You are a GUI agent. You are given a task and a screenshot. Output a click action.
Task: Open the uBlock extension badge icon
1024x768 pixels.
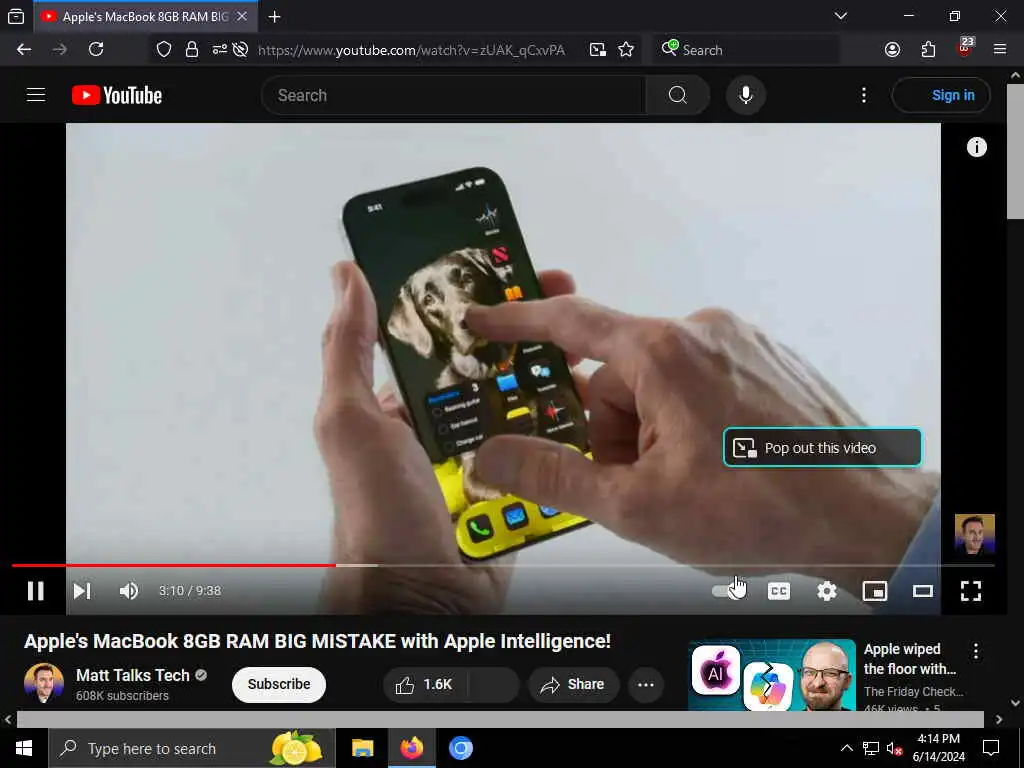[965, 48]
